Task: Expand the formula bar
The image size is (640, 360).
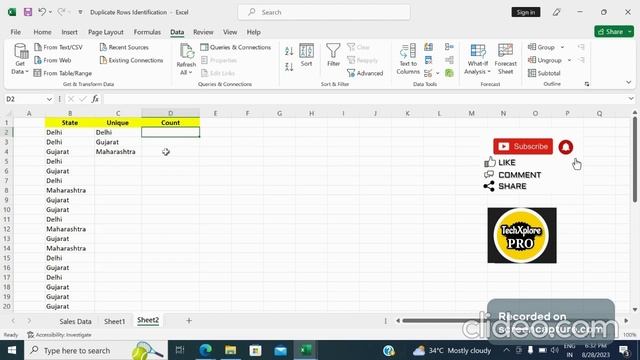Action: click(631, 99)
